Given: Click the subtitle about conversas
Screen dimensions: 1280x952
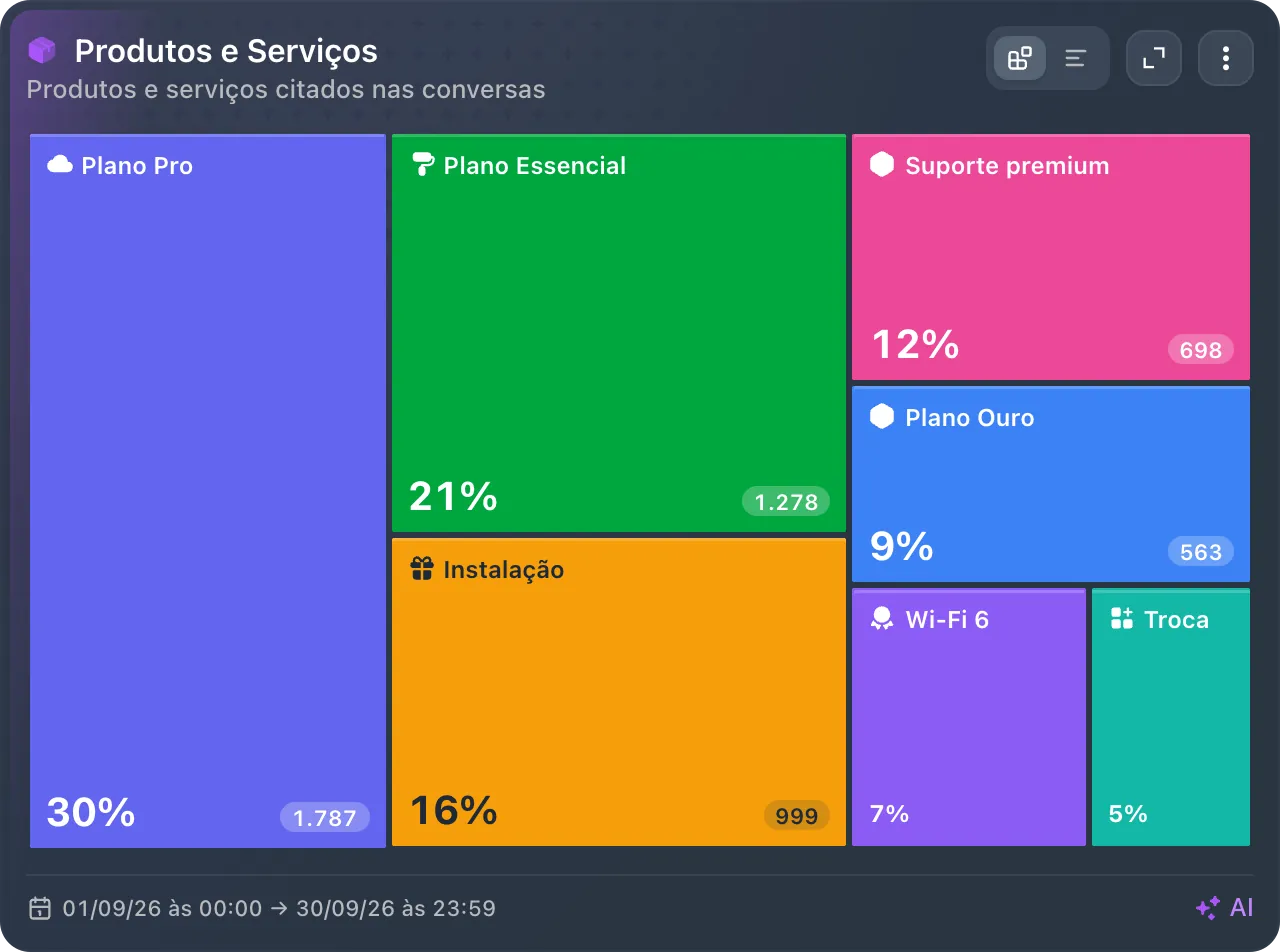Looking at the screenshot, I should [x=286, y=89].
